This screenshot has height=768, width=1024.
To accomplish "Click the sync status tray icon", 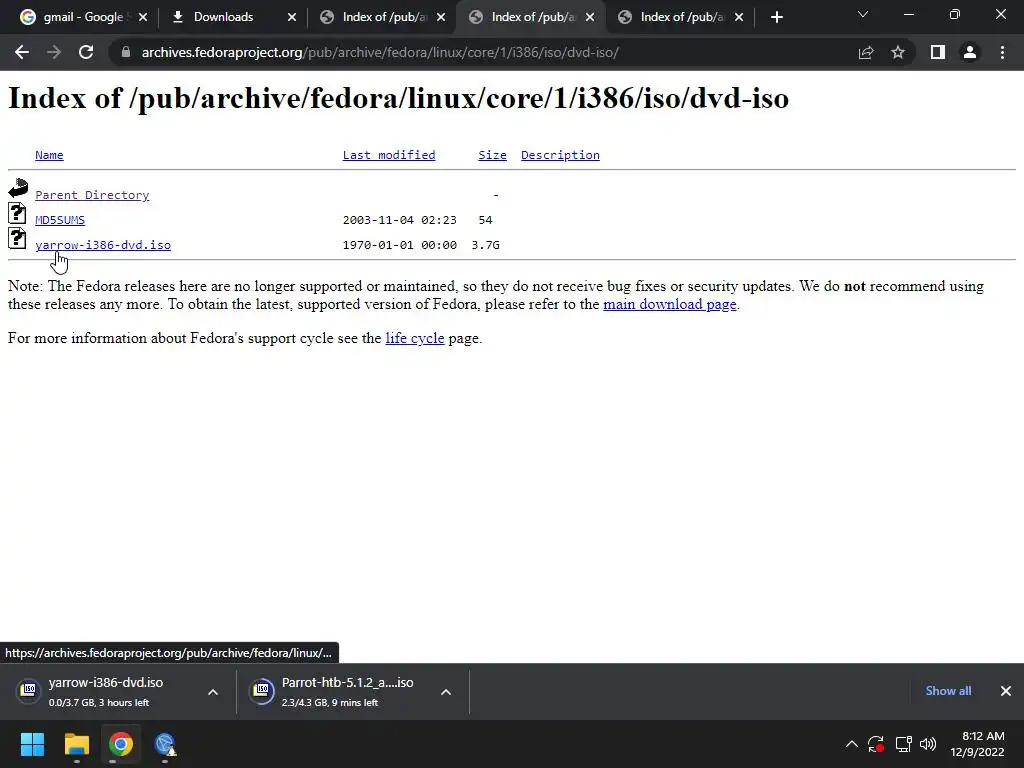I will (x=876, y=744).
